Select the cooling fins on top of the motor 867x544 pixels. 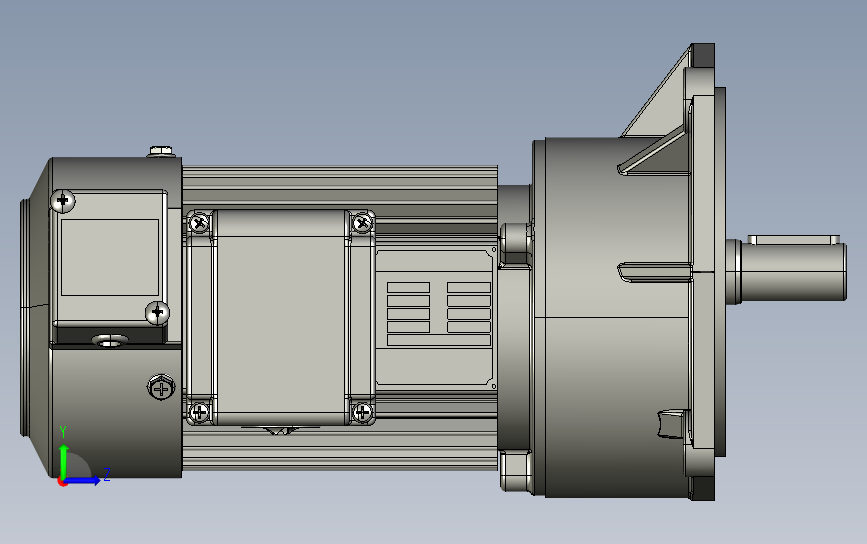click(340, 187)
